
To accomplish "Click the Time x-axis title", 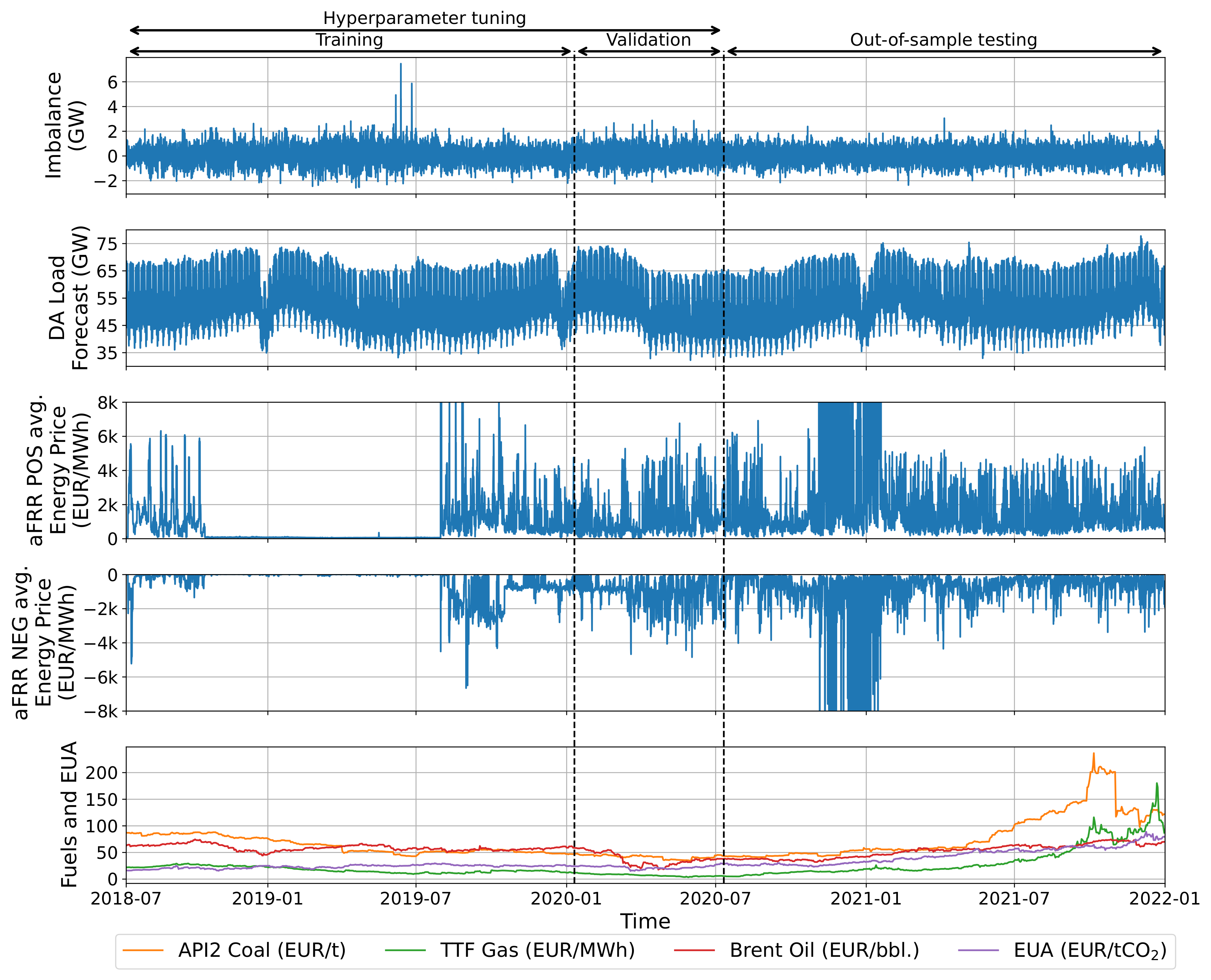I will coord(645,921).
